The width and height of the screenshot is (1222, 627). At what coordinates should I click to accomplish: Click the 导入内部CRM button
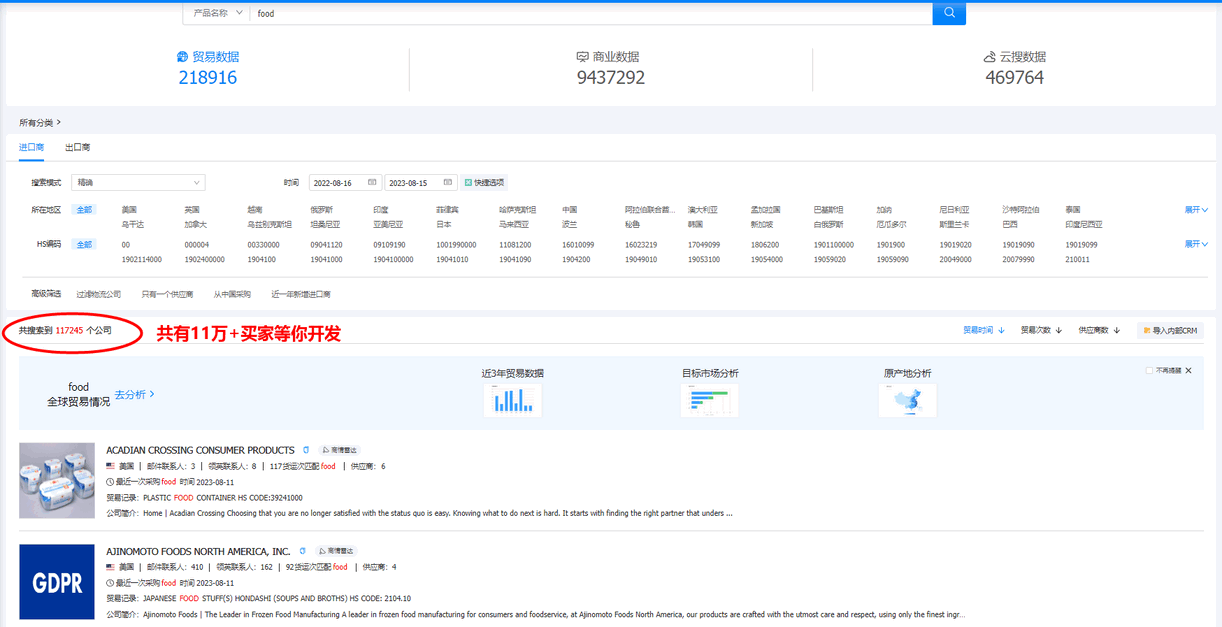1170,330
